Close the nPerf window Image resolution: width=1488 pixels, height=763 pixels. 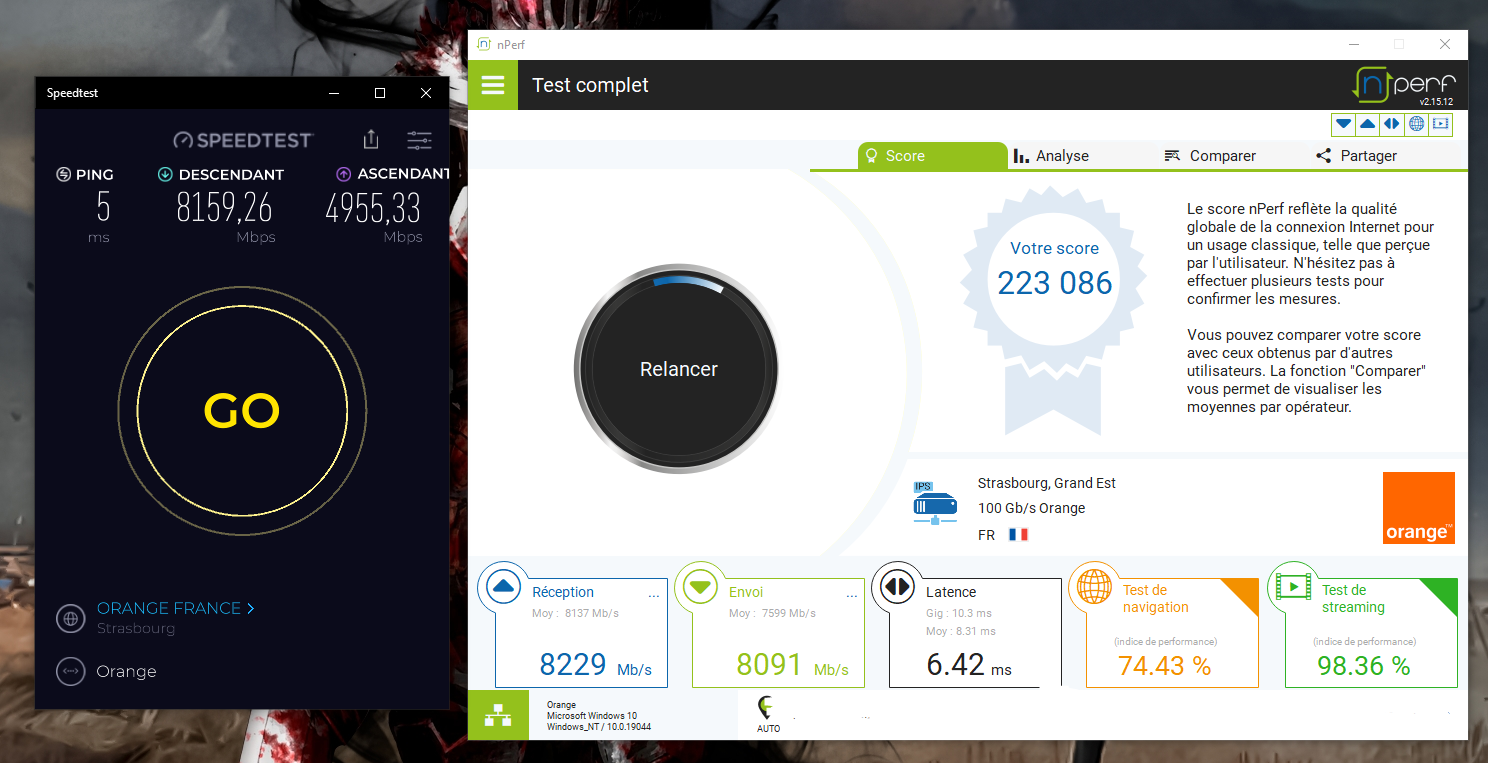click(x=1445, y=45)
